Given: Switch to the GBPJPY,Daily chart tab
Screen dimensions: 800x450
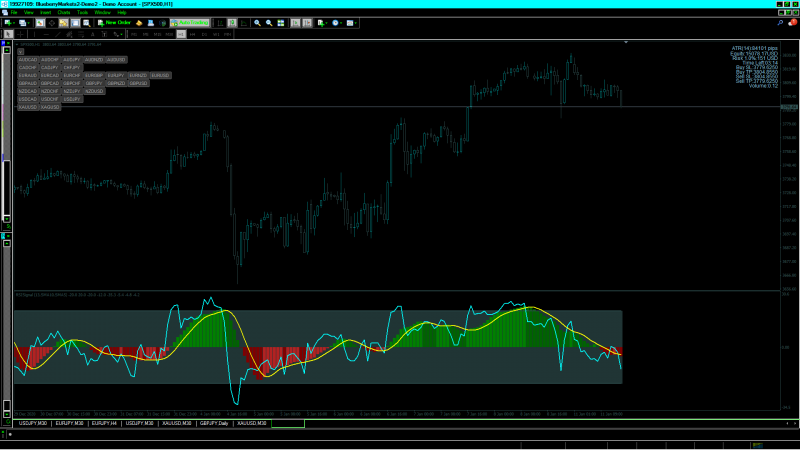Looking at the screenshot, I should point(214,424).
